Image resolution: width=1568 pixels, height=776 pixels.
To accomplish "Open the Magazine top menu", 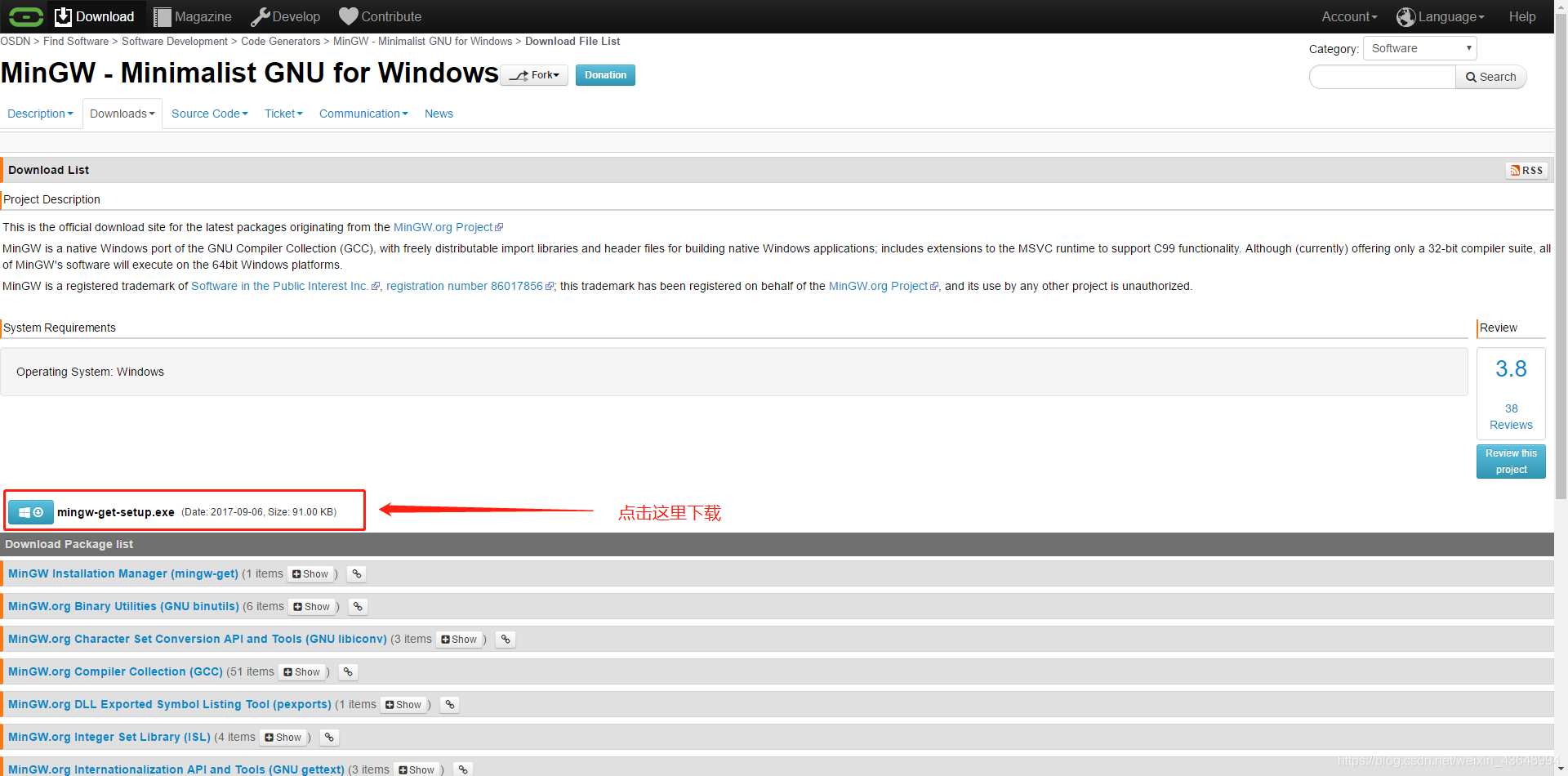I will [x=193, y=16].
